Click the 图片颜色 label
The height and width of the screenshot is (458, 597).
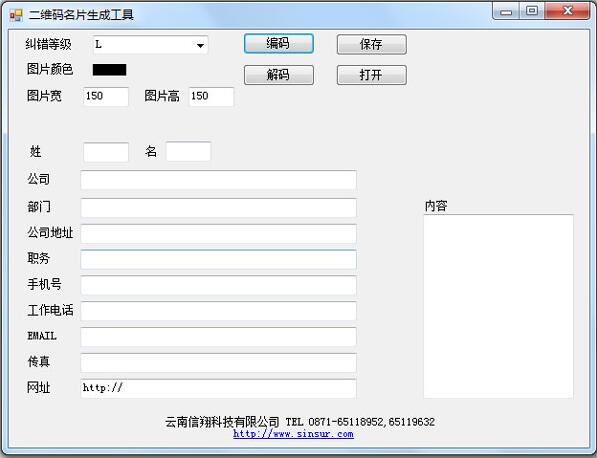[50, 69]
